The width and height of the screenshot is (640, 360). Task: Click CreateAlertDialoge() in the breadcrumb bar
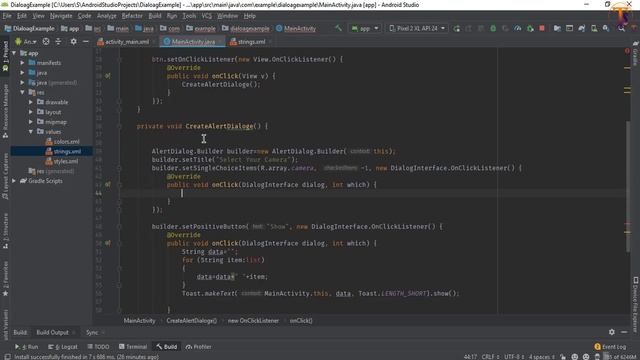[x=191, y=320]
